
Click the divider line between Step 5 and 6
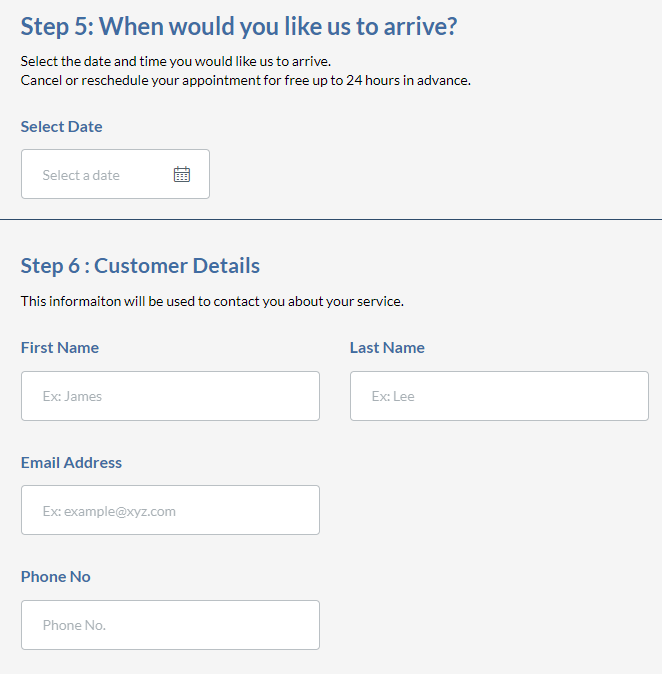pyautogui.click(x=331, y=220)
